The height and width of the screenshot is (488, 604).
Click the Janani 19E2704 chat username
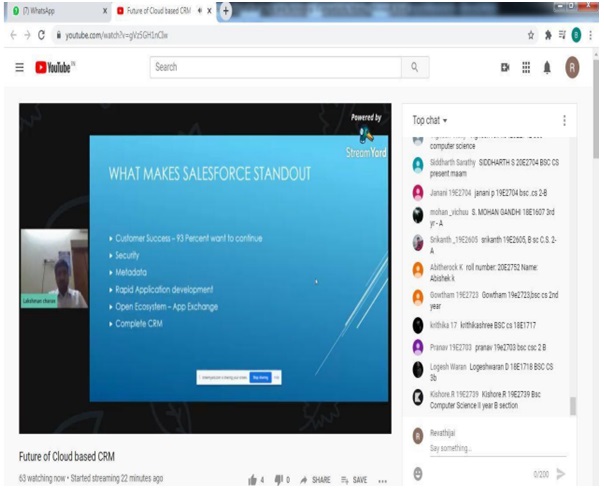pyautogui.click(x=450, y=193)
